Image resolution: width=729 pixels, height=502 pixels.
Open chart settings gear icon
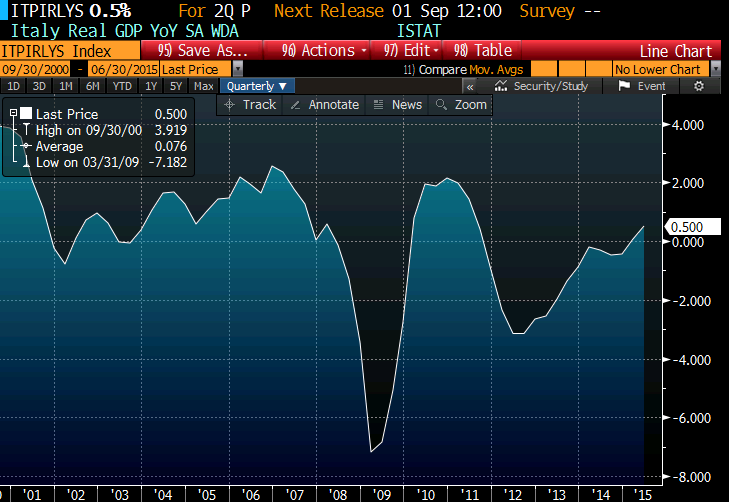coord(699,86)
